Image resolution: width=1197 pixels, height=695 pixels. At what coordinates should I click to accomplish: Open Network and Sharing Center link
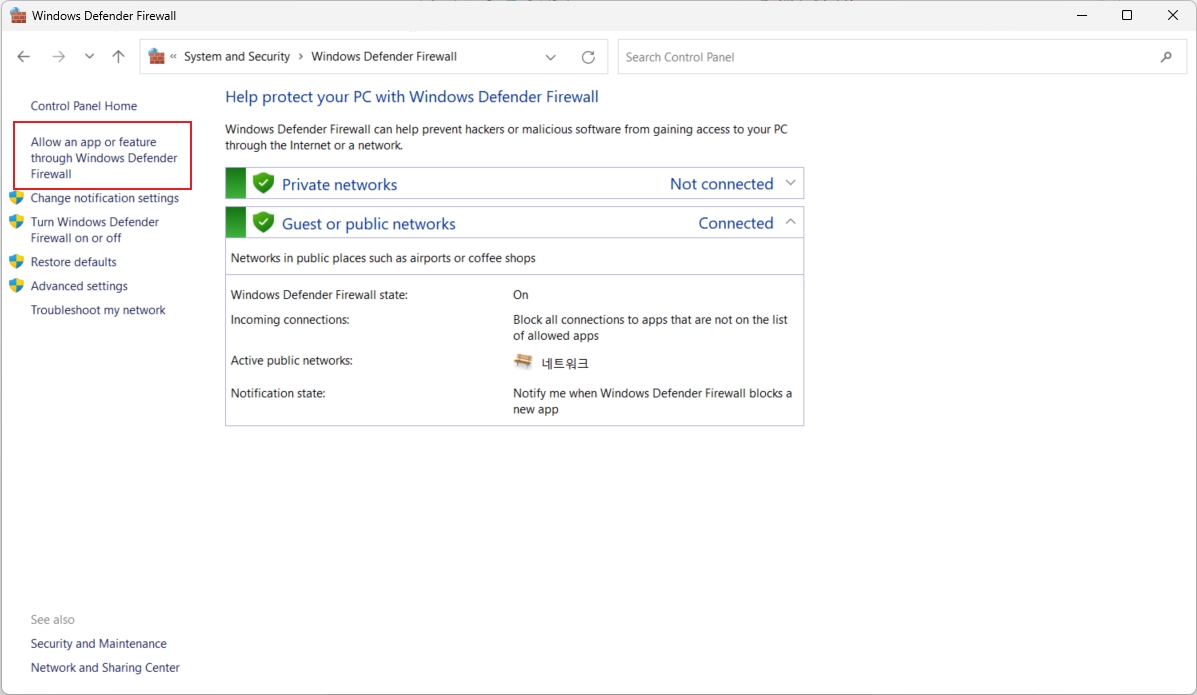pyautogui.click(x=105, y=668)
